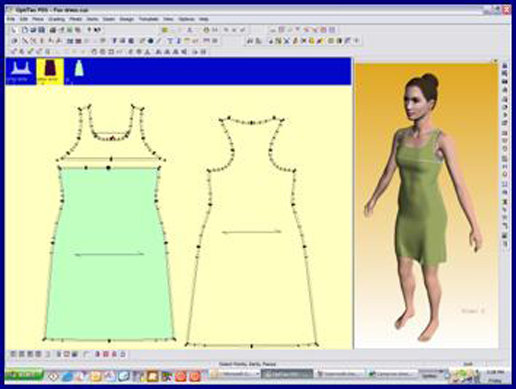Viewport: 516px width, 389px height.
Task: Click the green-filled skirt pattern piece
Action: tap(110, 253)
